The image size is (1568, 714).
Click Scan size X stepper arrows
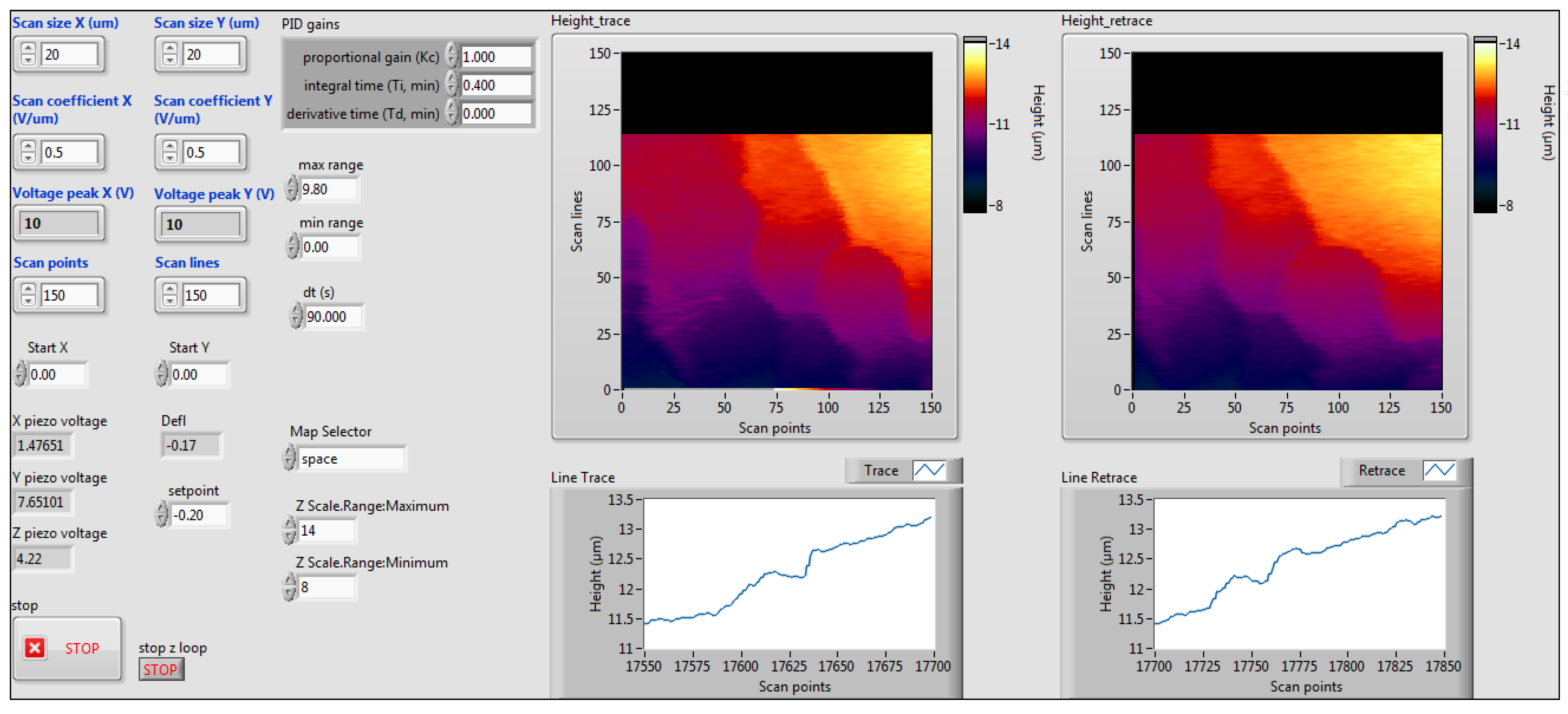28,54
